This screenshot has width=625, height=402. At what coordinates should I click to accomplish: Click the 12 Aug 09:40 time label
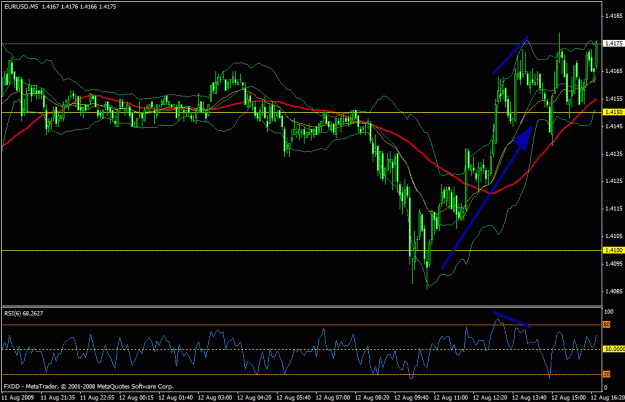click(x=411, y=398)
